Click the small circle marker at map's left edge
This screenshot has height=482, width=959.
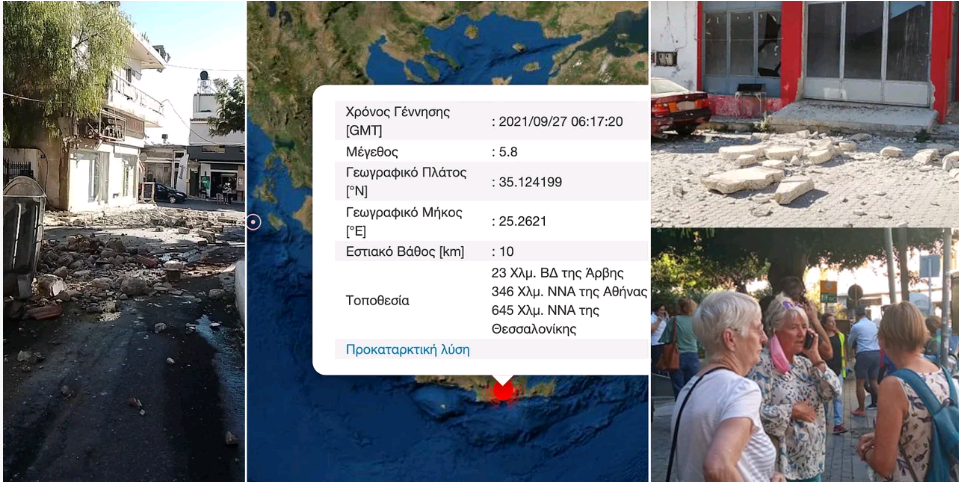(x=254, y=222)
